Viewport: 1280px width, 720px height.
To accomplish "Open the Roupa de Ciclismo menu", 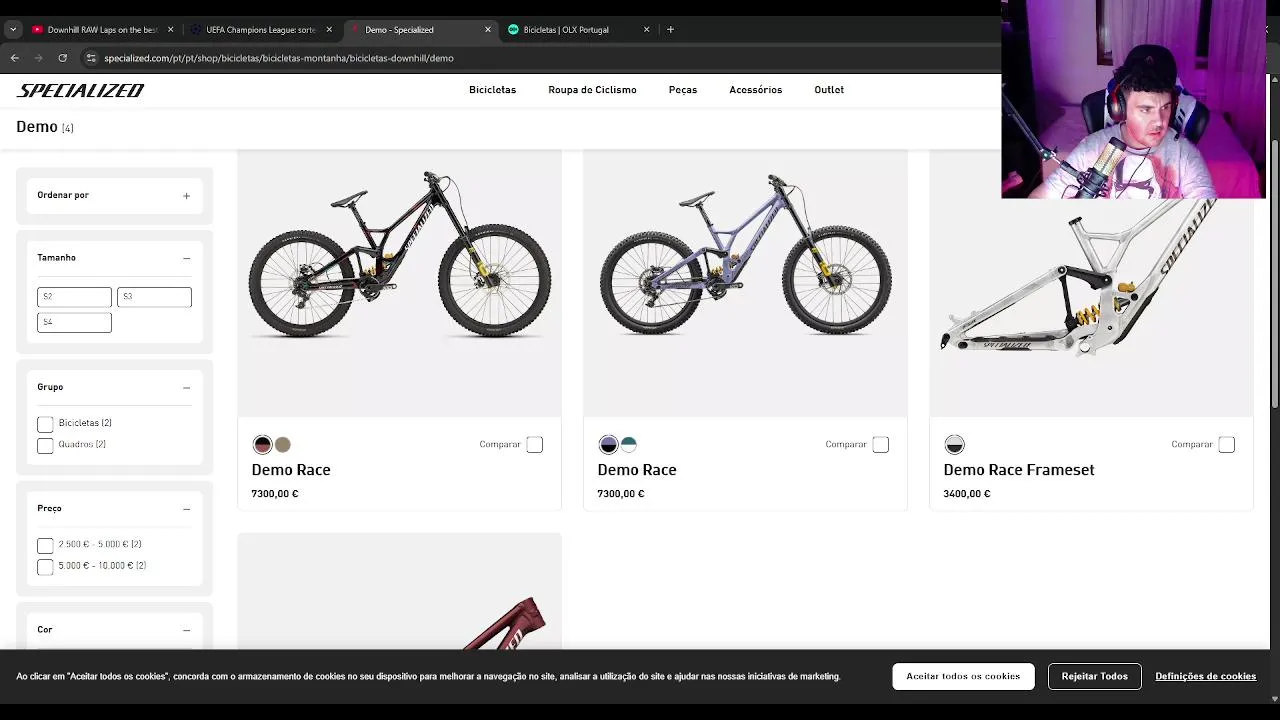I will pos(592,90).
